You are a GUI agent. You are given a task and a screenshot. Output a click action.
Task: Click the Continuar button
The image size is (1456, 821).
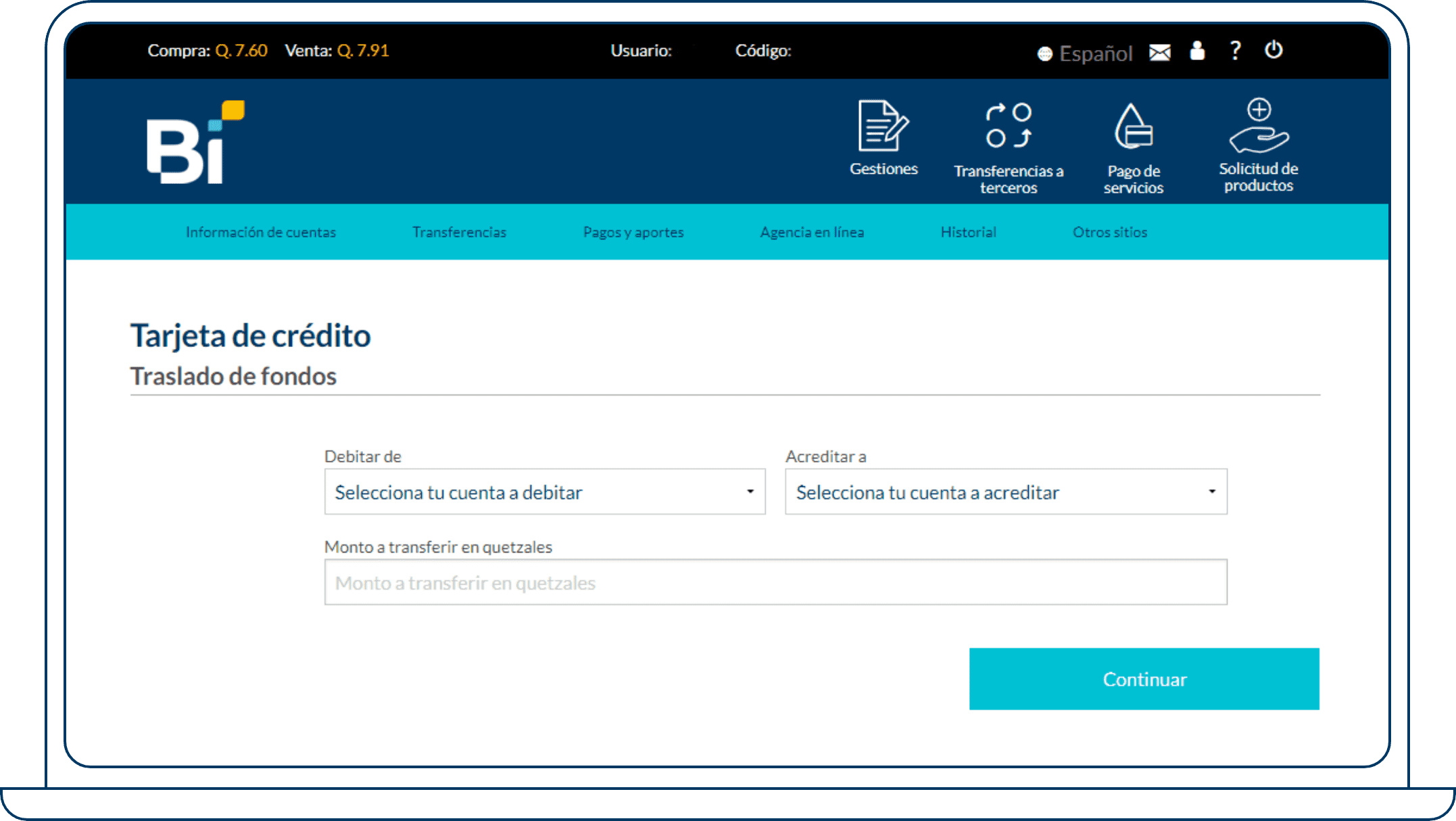1144,679
